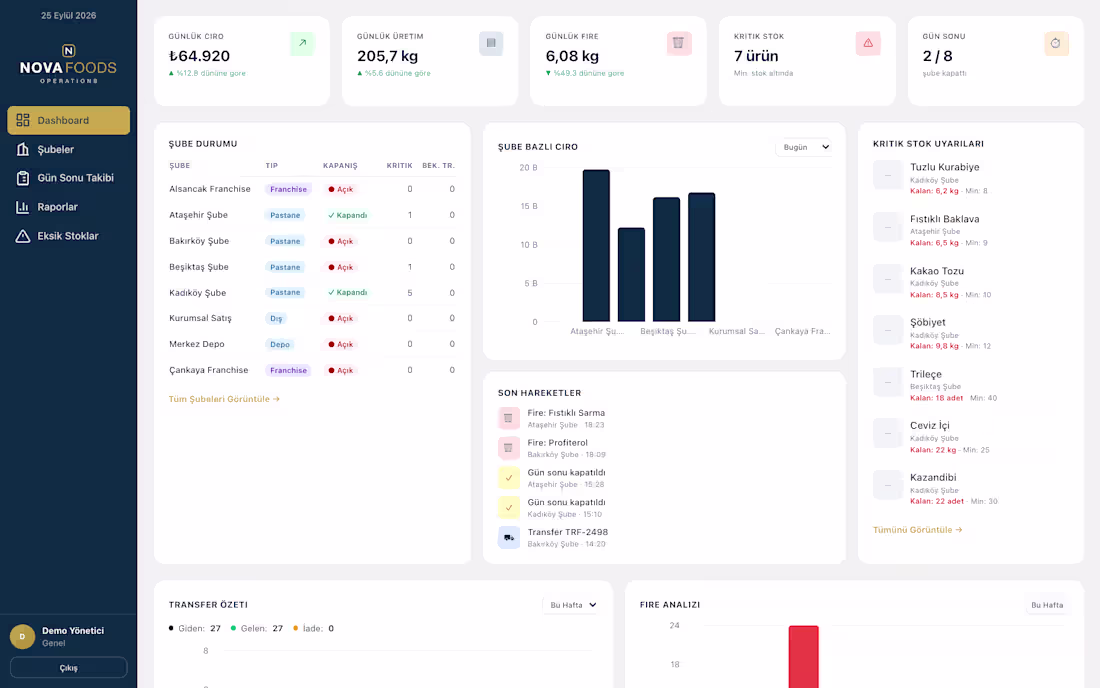Screen dimensions: 1100x688
Task: Click the Gün Sonu timer icon
Action: pos(1056,43)
